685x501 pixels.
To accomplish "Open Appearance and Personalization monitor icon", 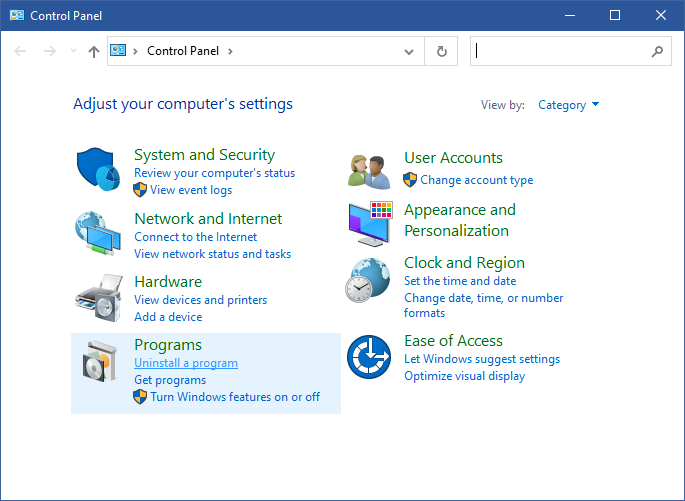I will pyautogui.click(x=370, y=224).
